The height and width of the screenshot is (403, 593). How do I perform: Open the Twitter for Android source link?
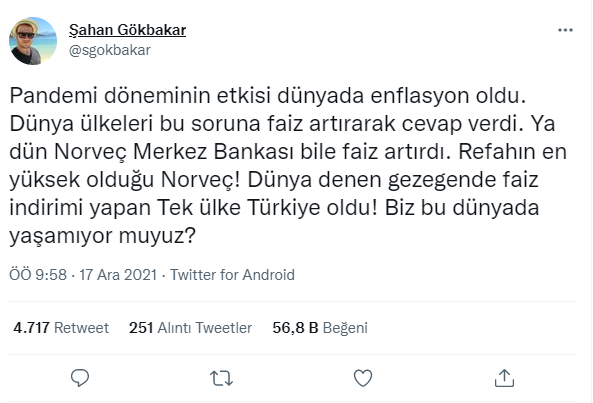232,274
